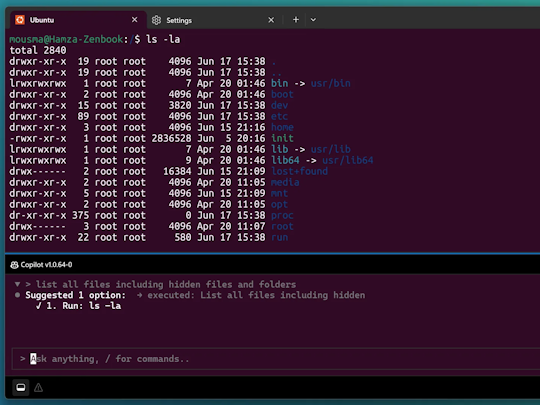Collapse the list all files prompt entry
The height and width of the screenshot is (405, 540).
coord(17,284)
